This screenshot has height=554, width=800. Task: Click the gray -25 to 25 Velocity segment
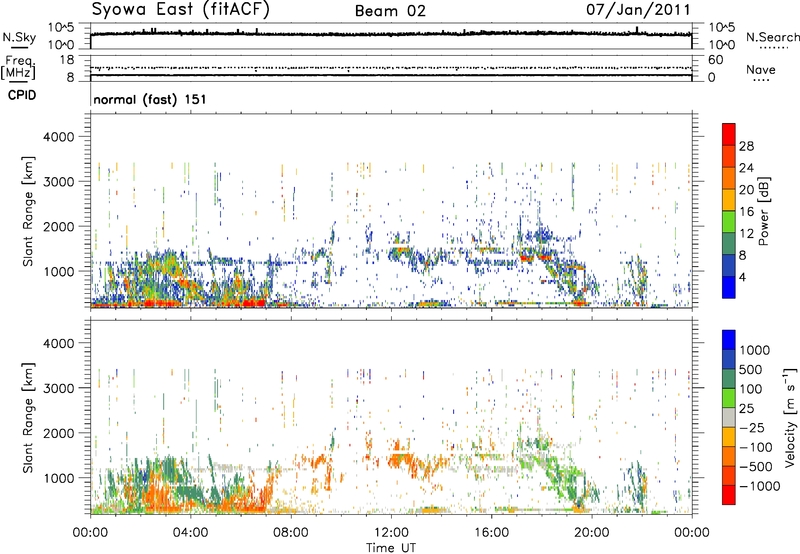pyautogui.click(x=729, y=417)
